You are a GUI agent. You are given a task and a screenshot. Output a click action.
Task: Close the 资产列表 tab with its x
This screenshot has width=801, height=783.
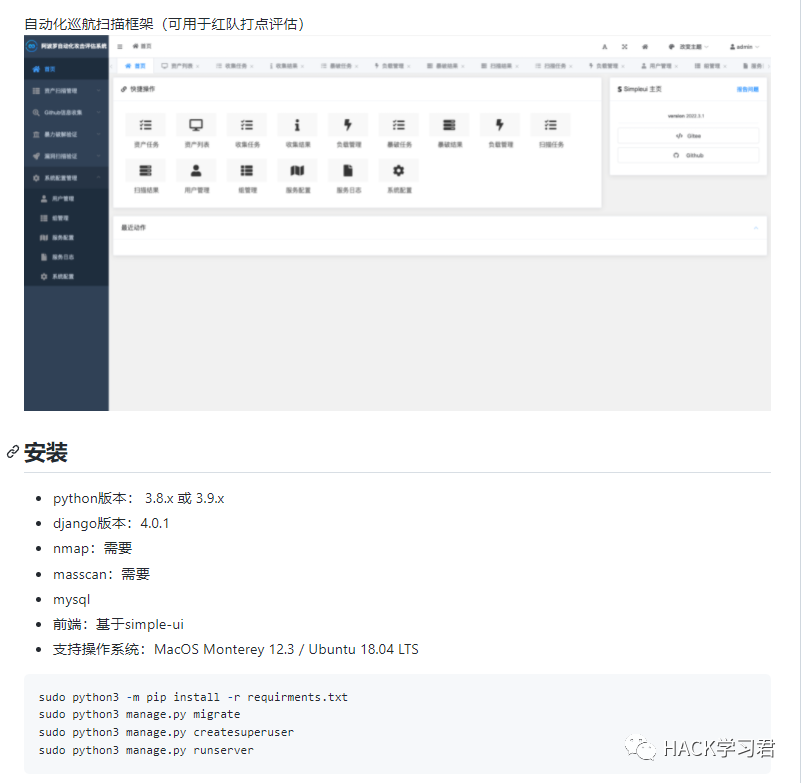(x=198, y=66)
